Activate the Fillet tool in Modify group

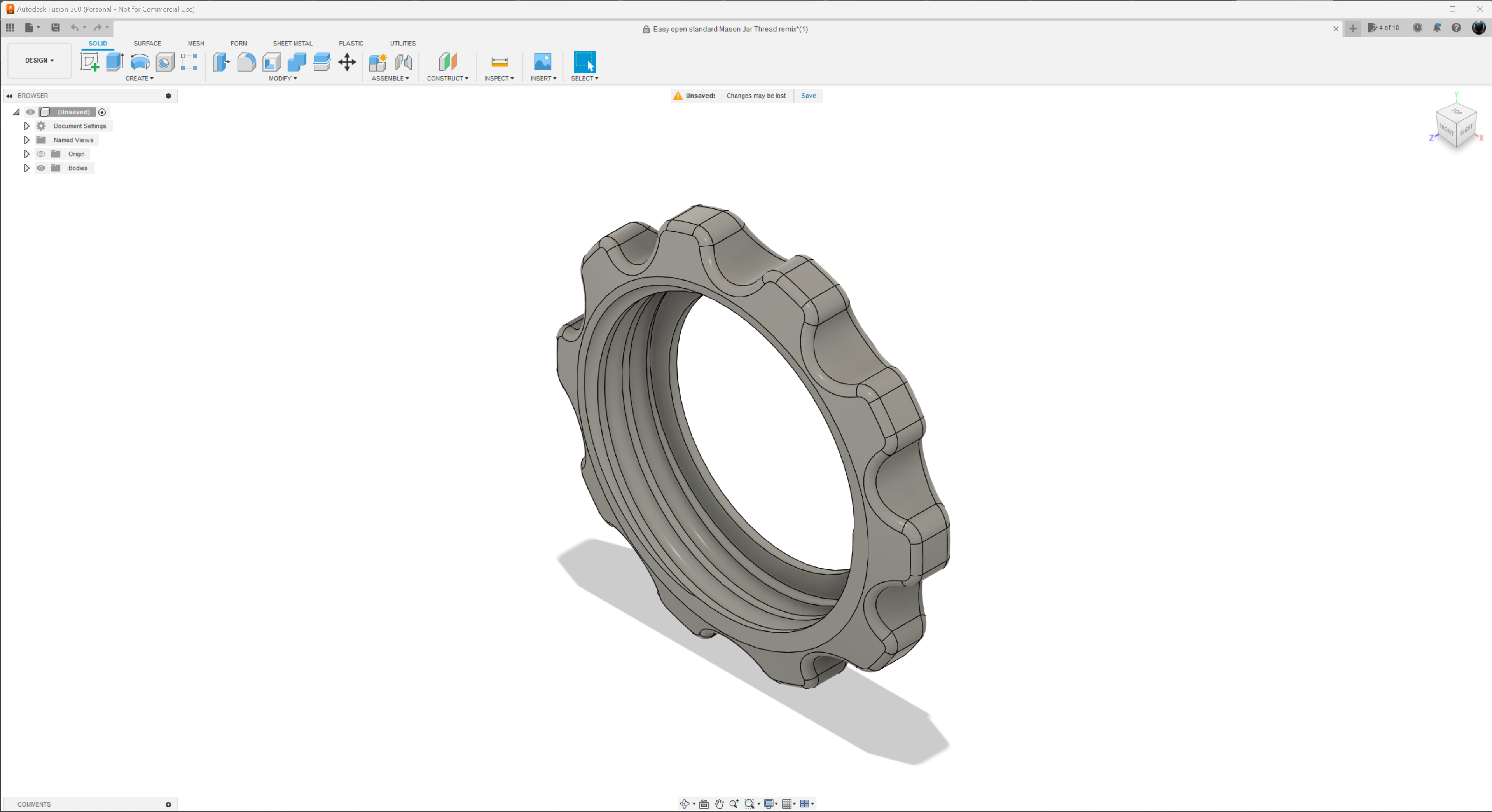pos(246,62)
